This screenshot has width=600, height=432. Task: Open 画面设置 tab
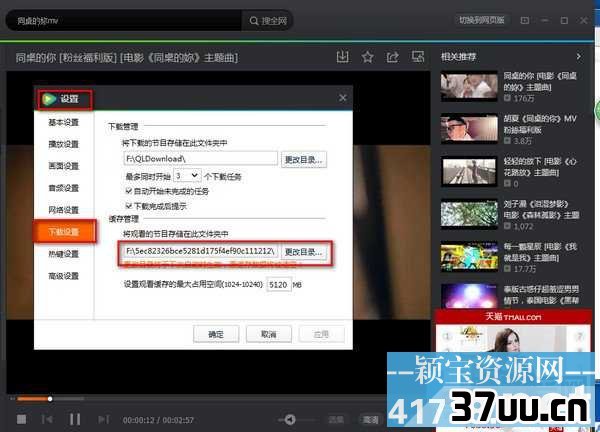(64, 166)
